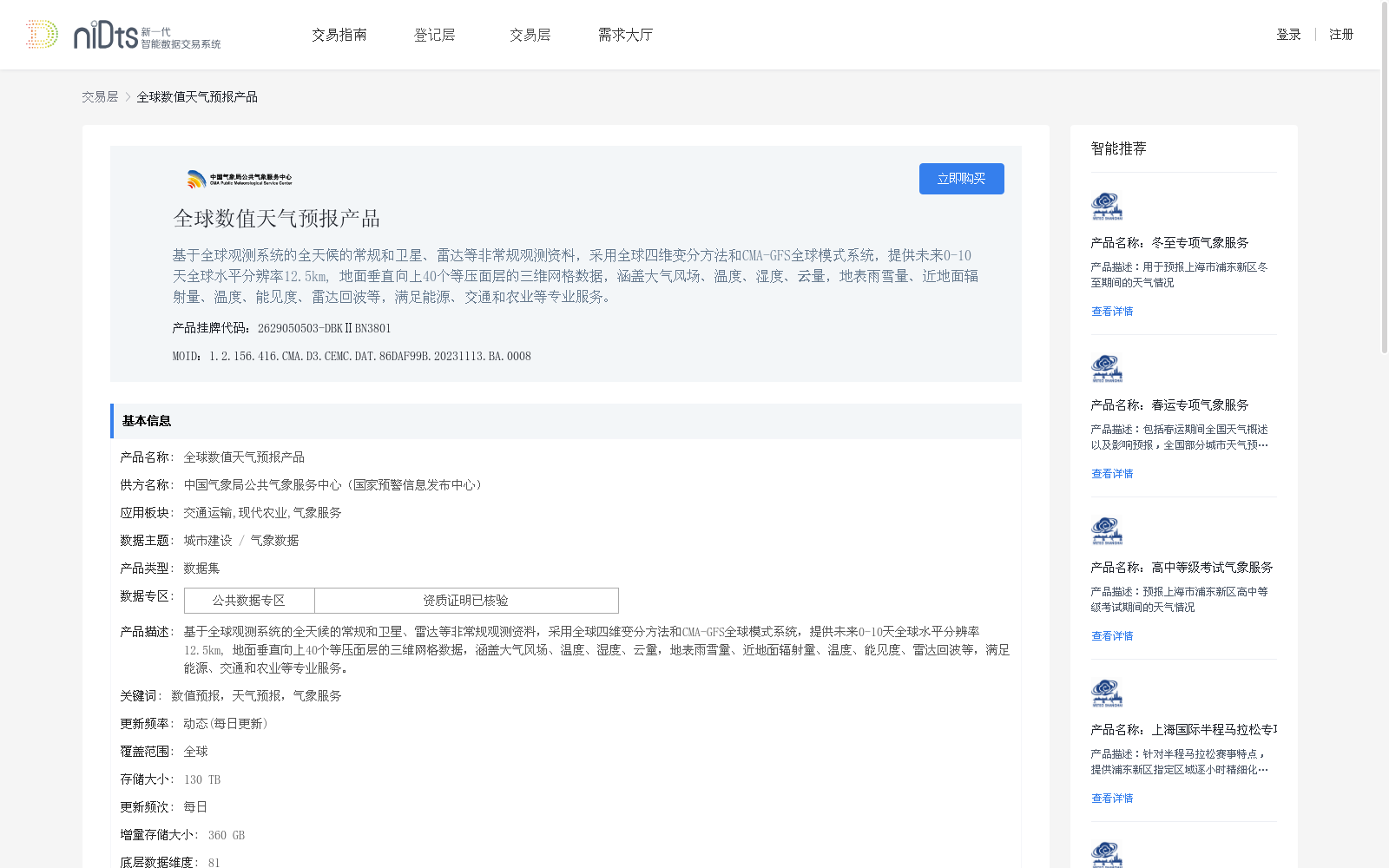Click the 产品名称:春运专项气象服务 title
Viewport: 1389px width, 868px height.
pos(1170,405)
